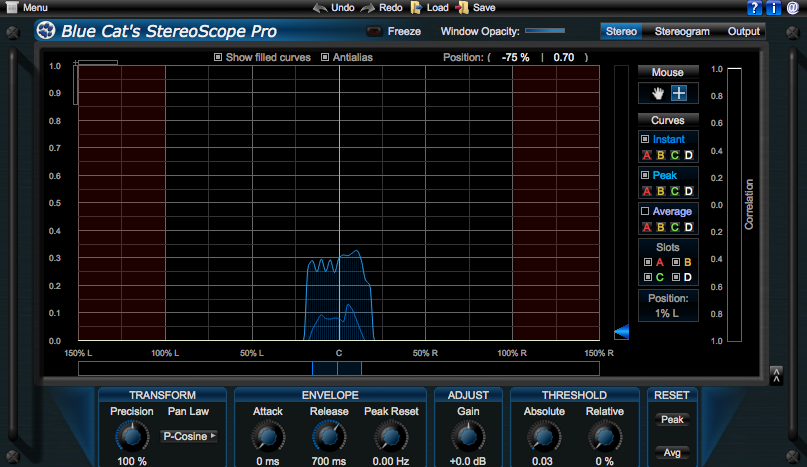Click the Redo arrow icon
This screenshot has height=467, width=807.
pos(367,8)
